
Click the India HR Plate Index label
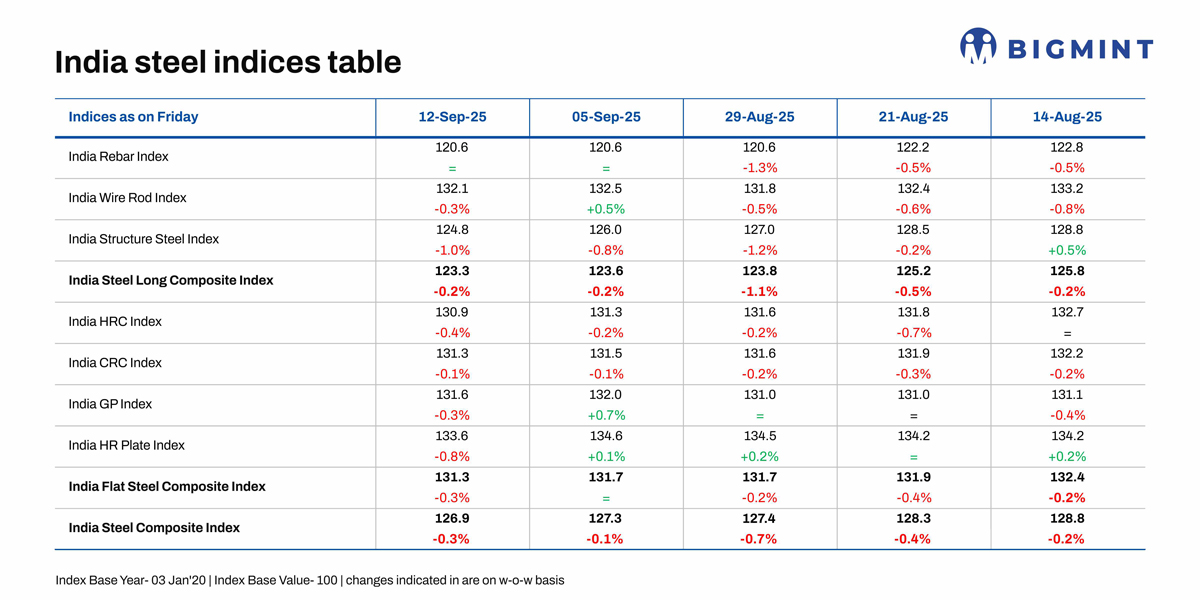pos(127,445)
